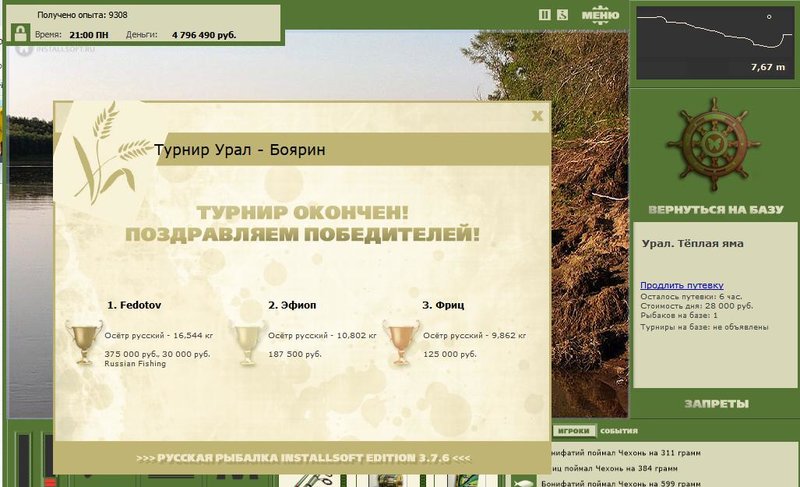
Task: Open the МЕНЮ button
Action: (601, 15)
